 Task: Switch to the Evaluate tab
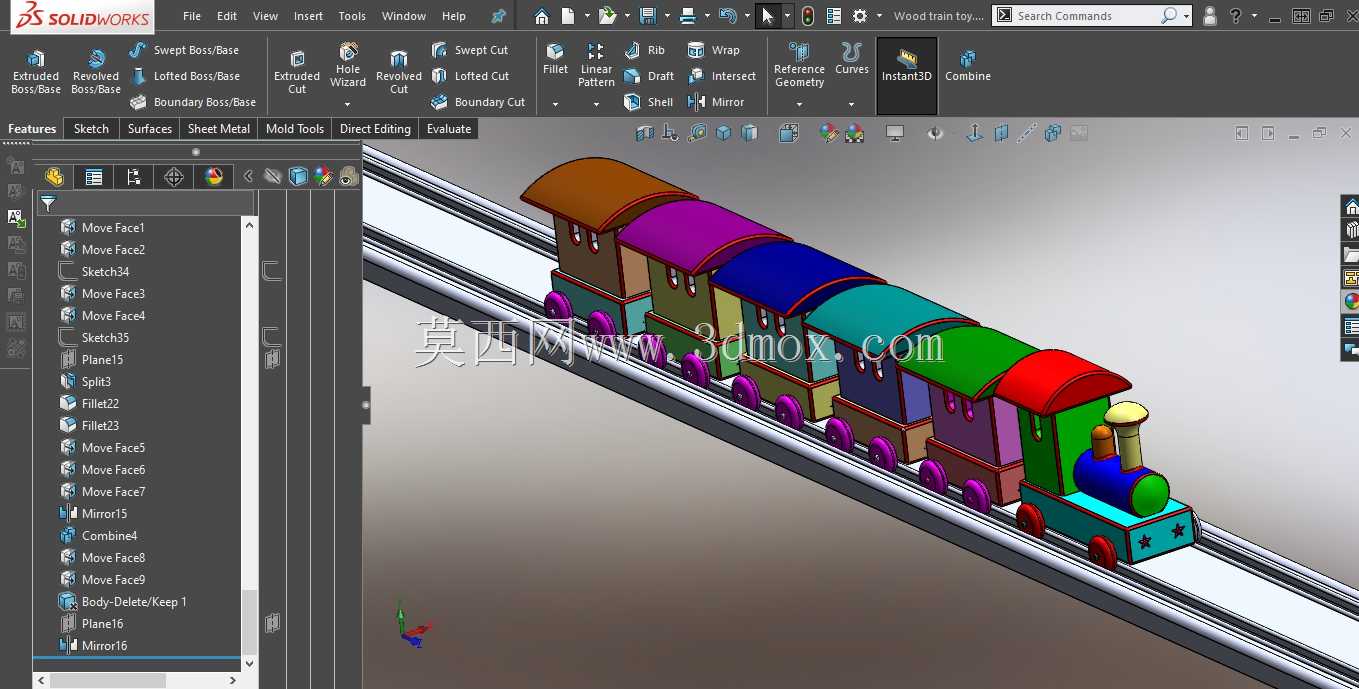(449, 128)
